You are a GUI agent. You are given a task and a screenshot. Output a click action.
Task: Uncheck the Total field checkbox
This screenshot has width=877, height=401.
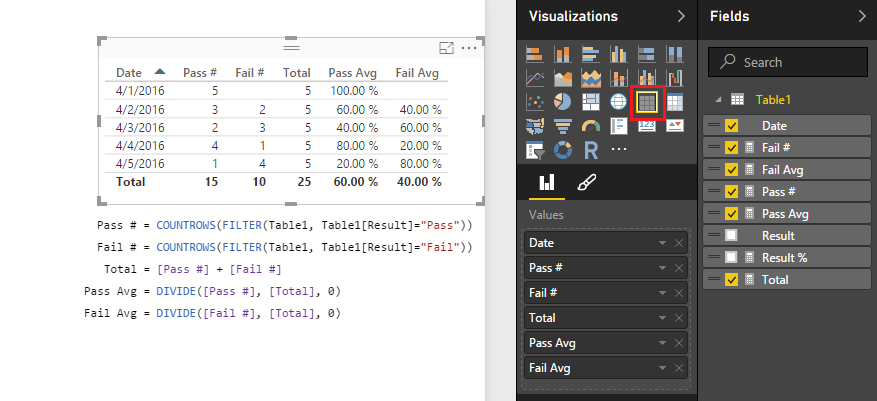(x=731, y=280)
